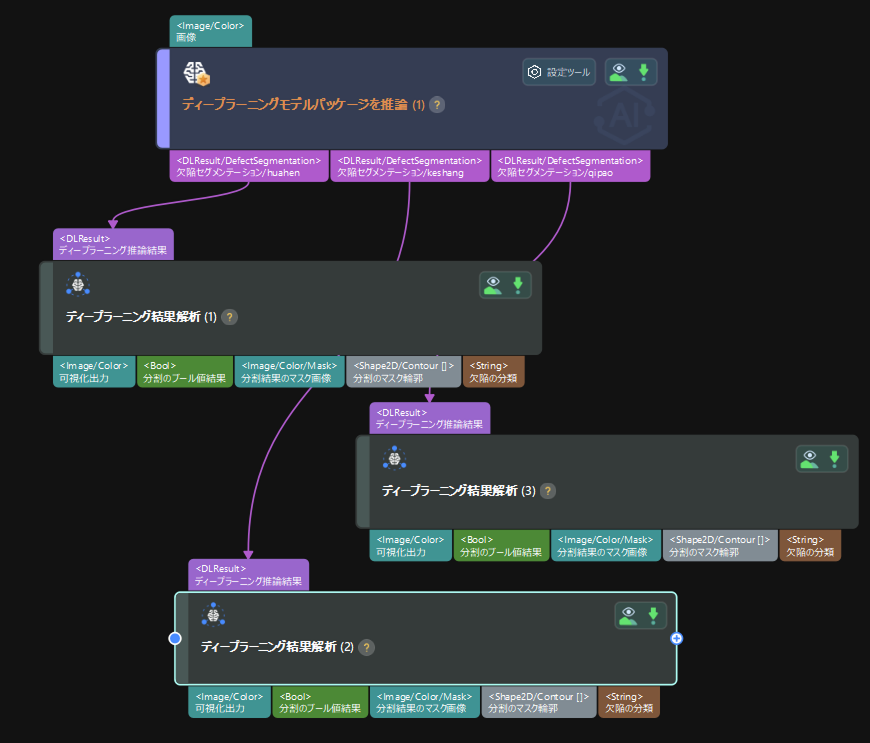Toggle visualization eye on ディープラーニング結果解析 (3)
This screenshot has width=870, height=743.
coord(810,459)
